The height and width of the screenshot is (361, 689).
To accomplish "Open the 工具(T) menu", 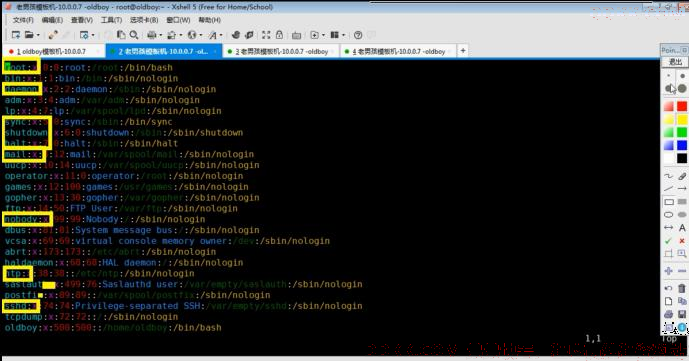I will (111, 20).
